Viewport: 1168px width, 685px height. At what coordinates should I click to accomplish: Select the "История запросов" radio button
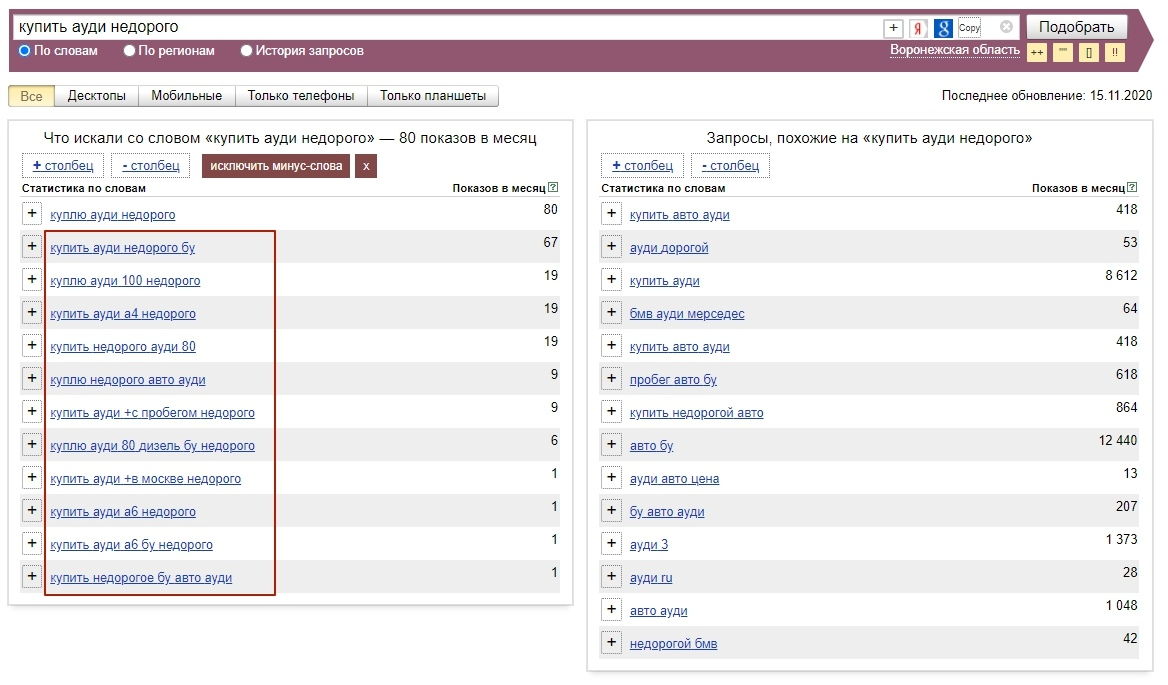(246, 51)
